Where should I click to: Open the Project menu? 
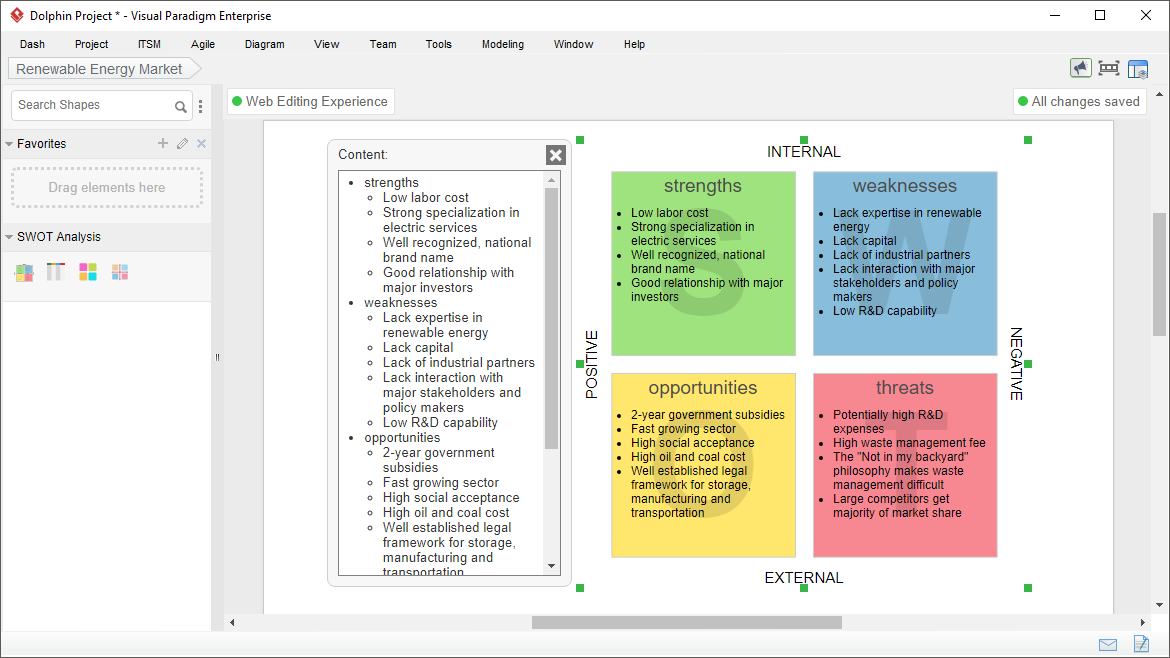tap(91, 44)
